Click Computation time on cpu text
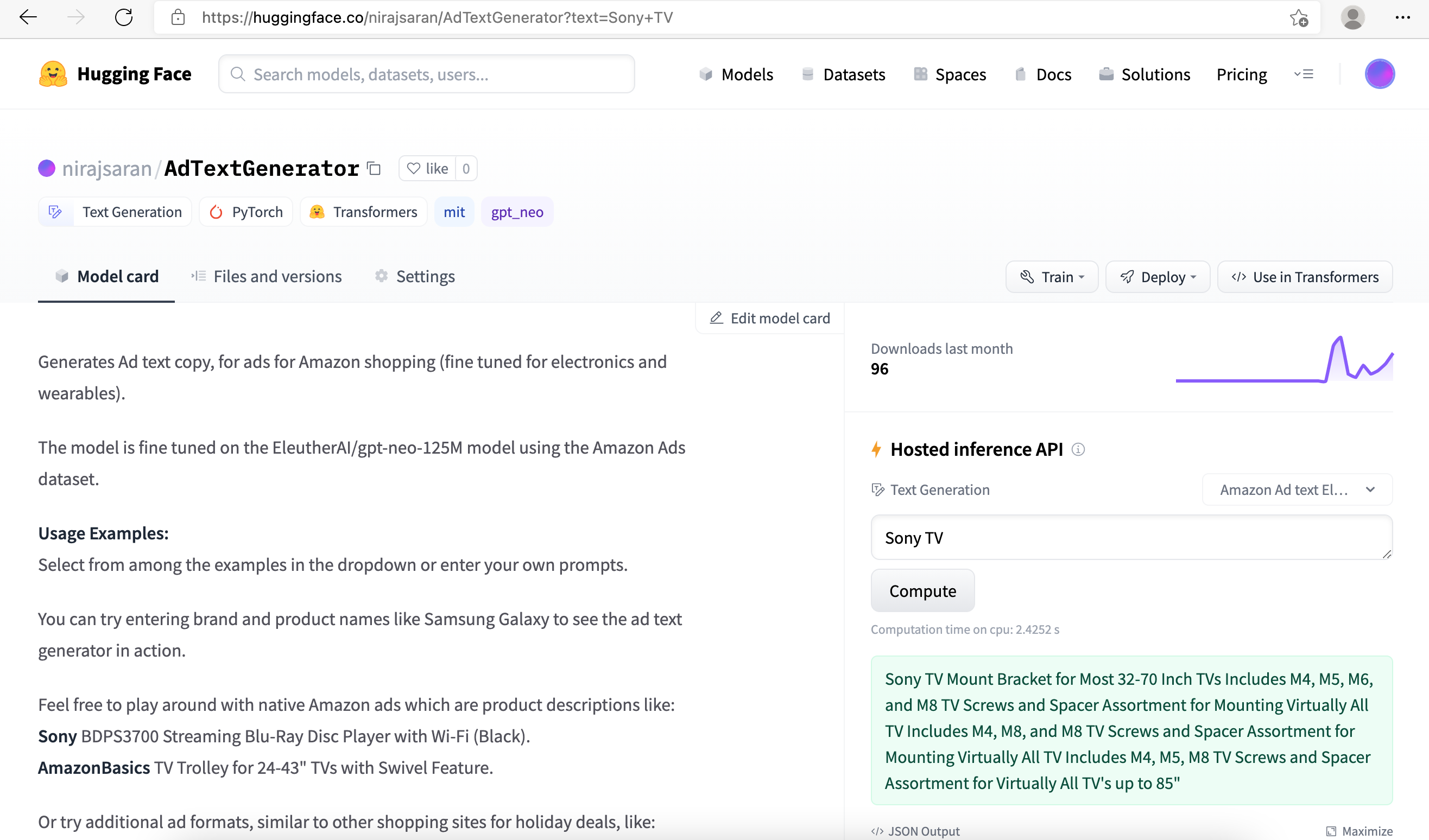Viewport: 1429px width, 840px height. point(965,629)
